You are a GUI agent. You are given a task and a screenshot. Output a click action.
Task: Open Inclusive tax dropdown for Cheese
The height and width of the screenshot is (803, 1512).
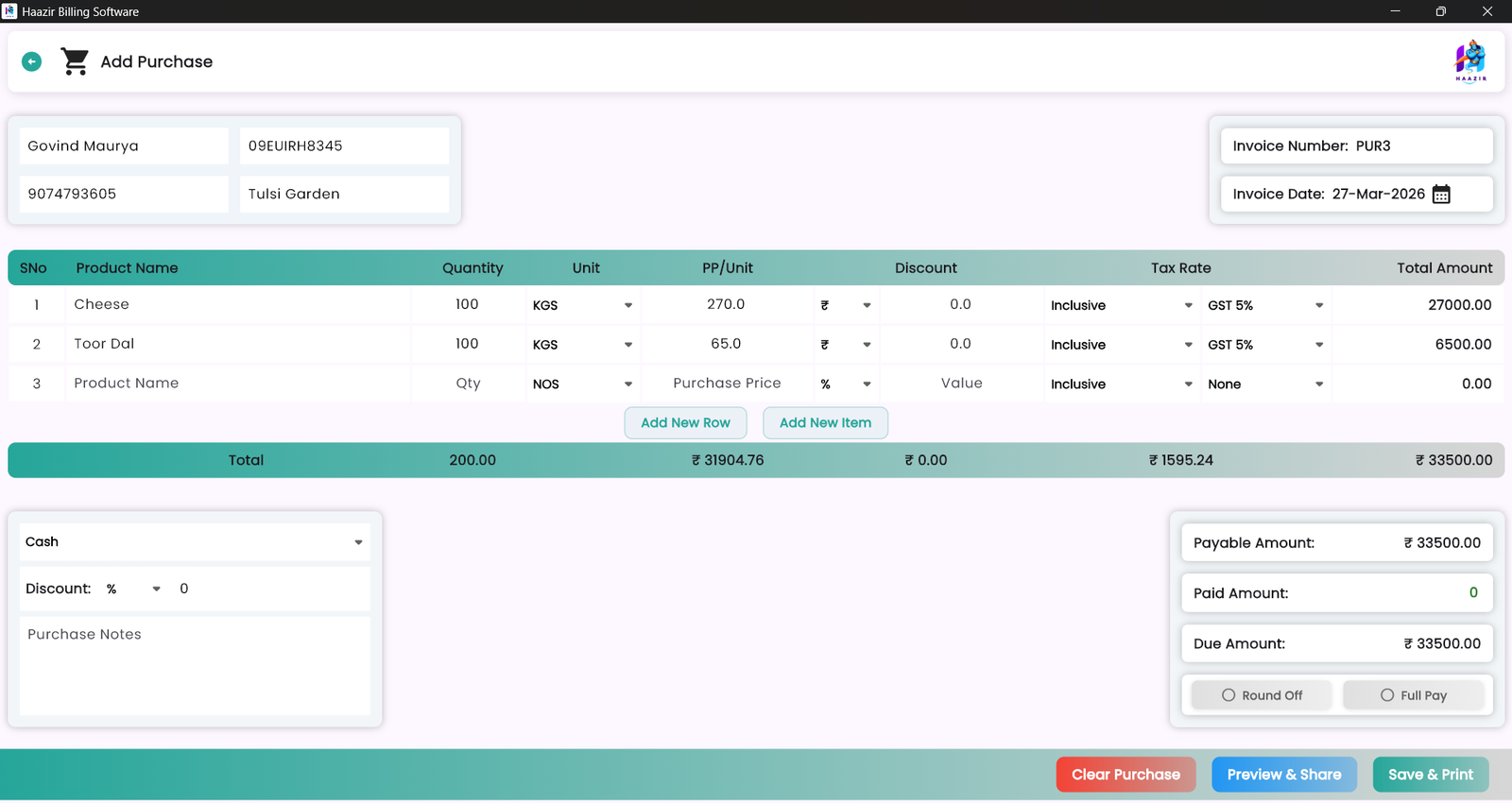(1122, 305)
